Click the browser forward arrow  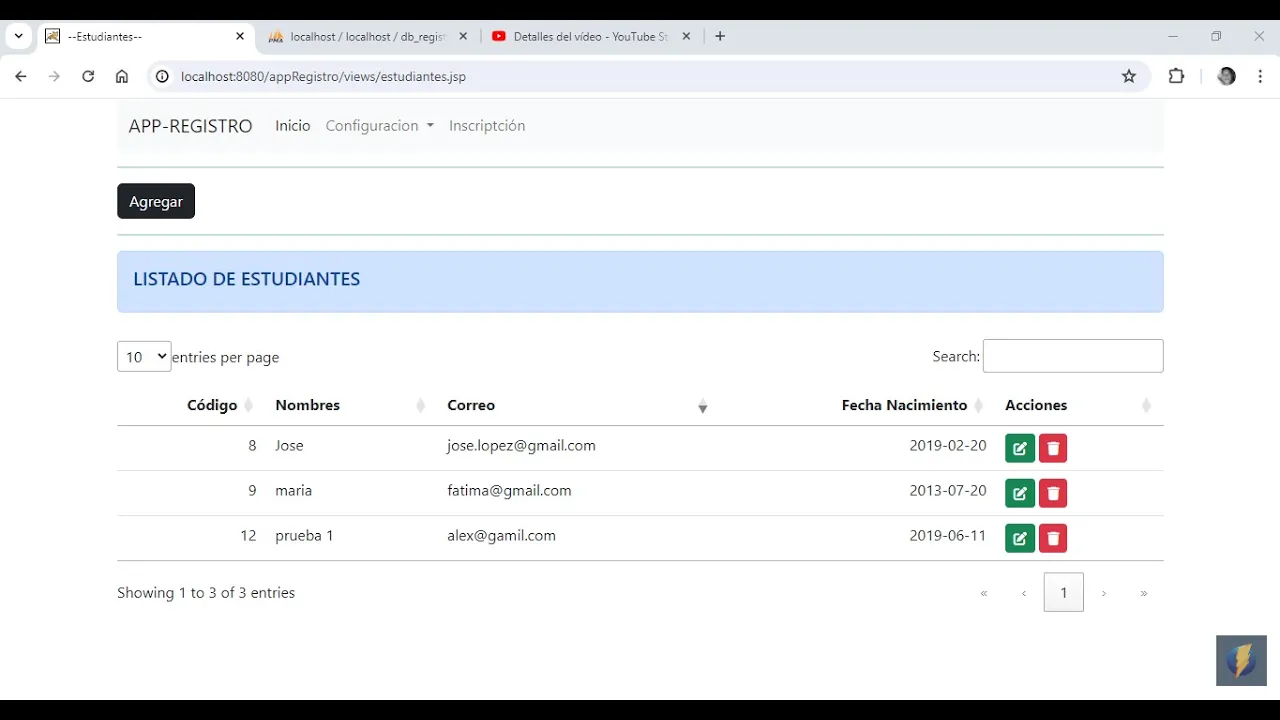click(x=54, y=76)
